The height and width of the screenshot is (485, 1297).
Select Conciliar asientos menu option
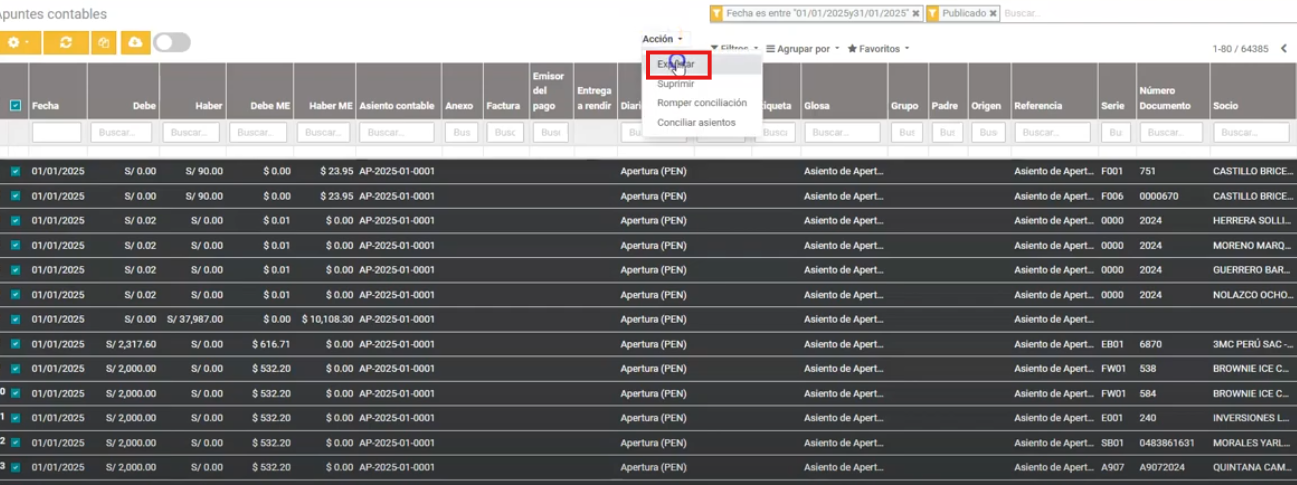(696, 122)
